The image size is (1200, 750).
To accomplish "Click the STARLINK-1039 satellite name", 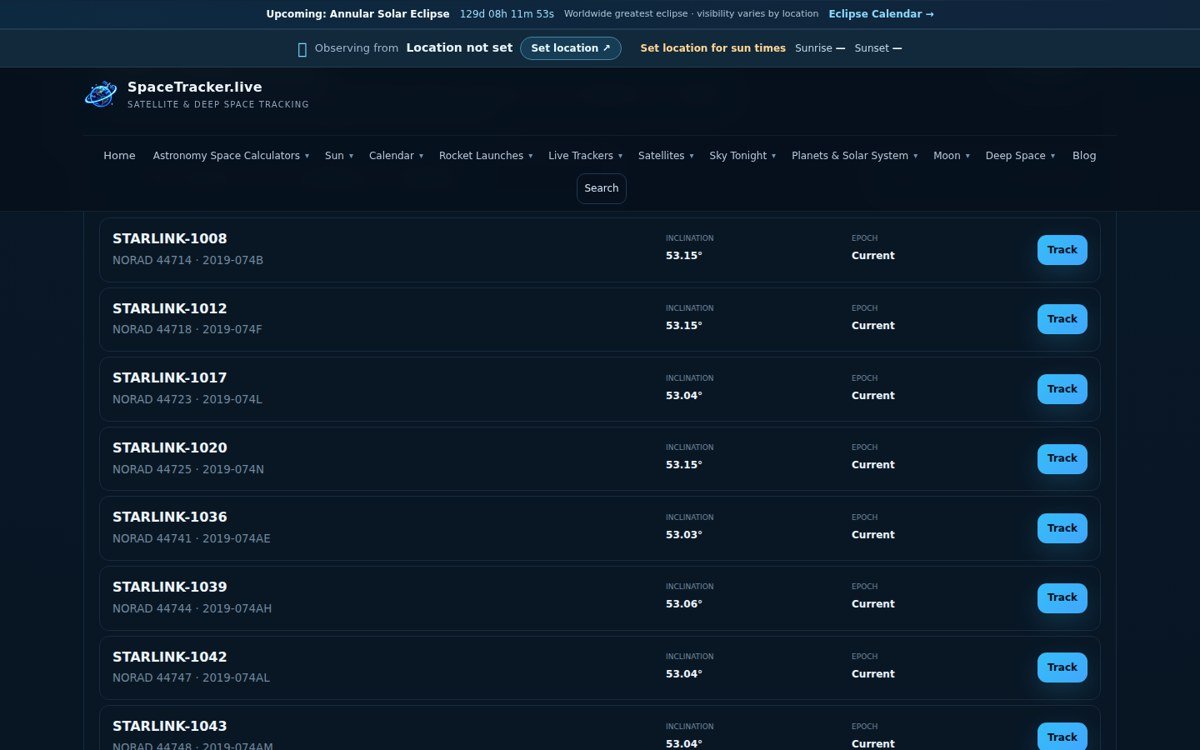I will click(x=169, y=587).
